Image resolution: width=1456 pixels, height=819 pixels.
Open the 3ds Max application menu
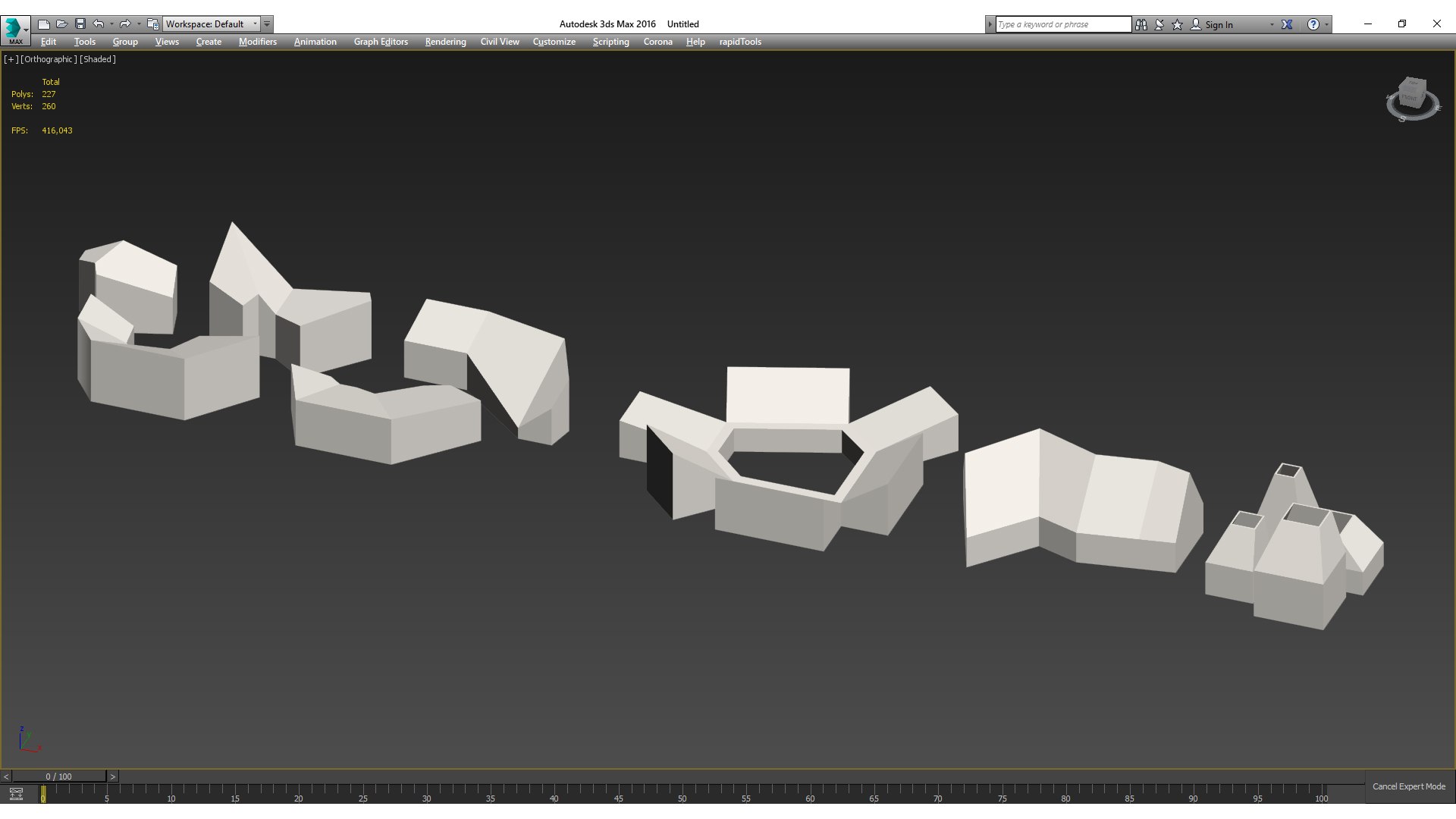click(15, 30)
